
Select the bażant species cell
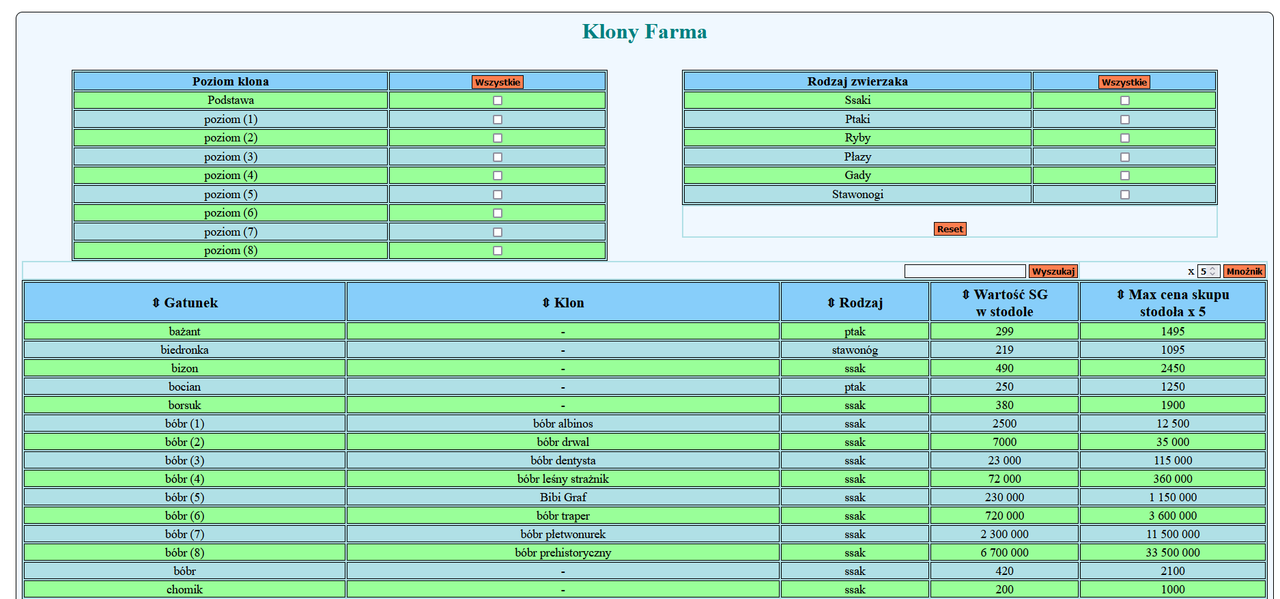tap(184, 331)
